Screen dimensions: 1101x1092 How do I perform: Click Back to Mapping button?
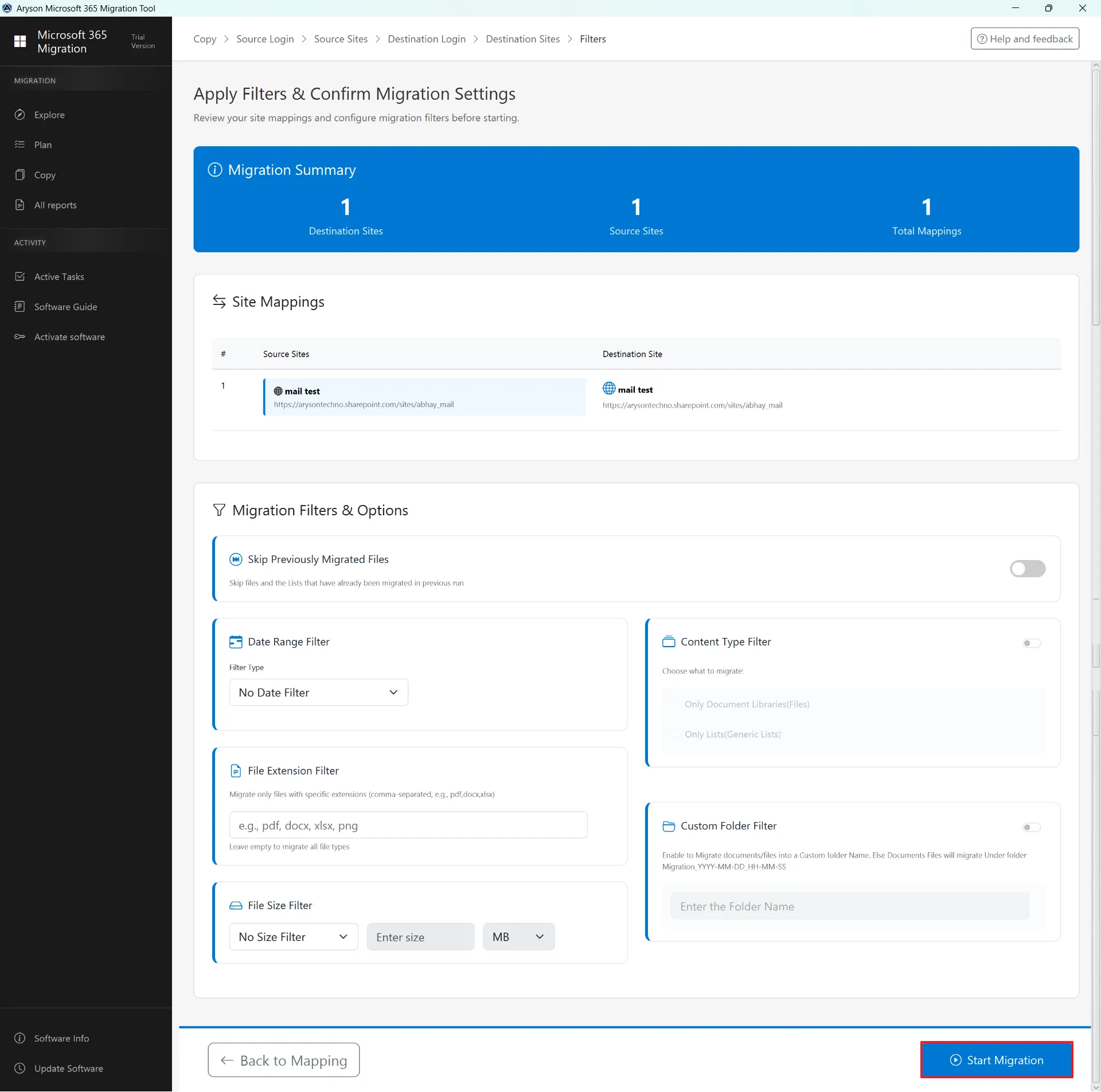284,1060
